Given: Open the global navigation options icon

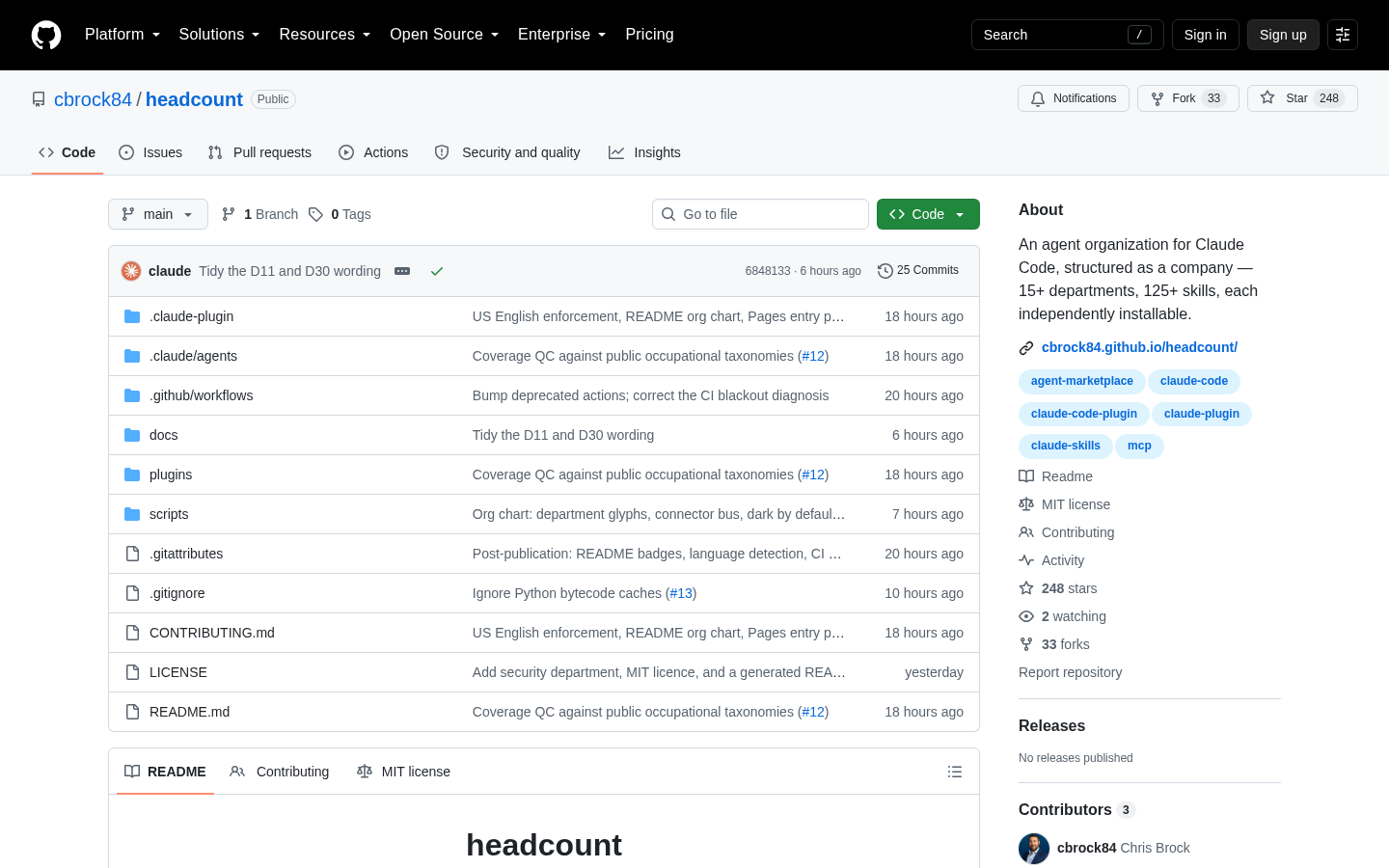Looking at the screenshot, I should tap(1343, 35).
